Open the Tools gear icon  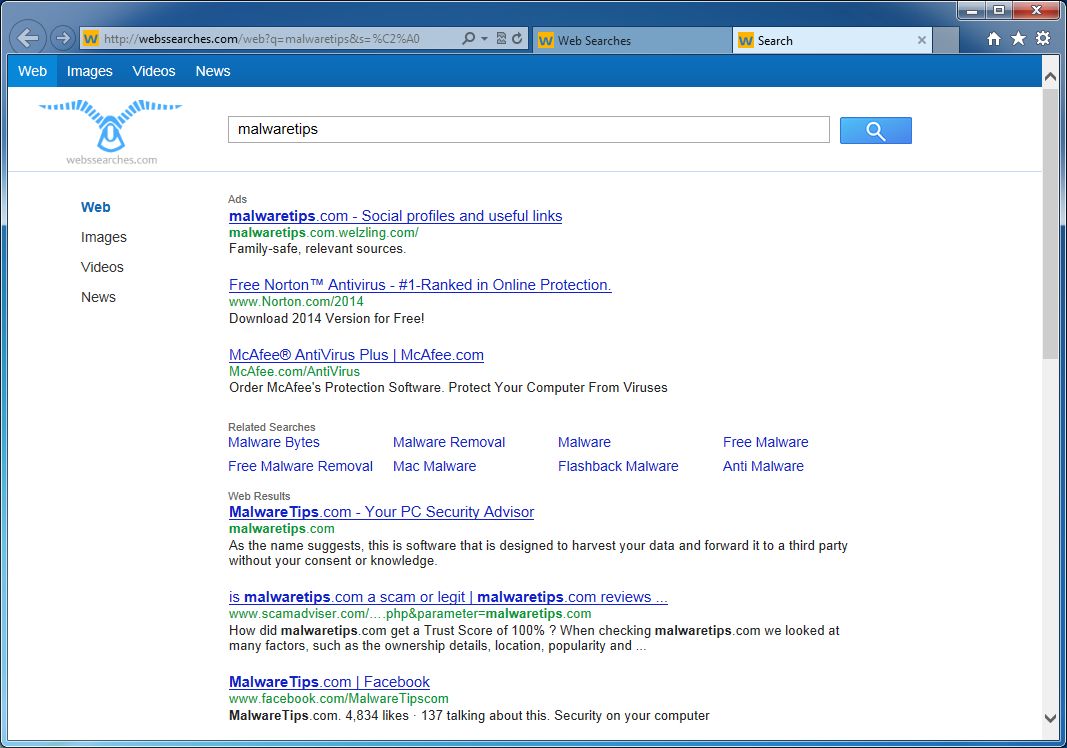(1043, 39)
